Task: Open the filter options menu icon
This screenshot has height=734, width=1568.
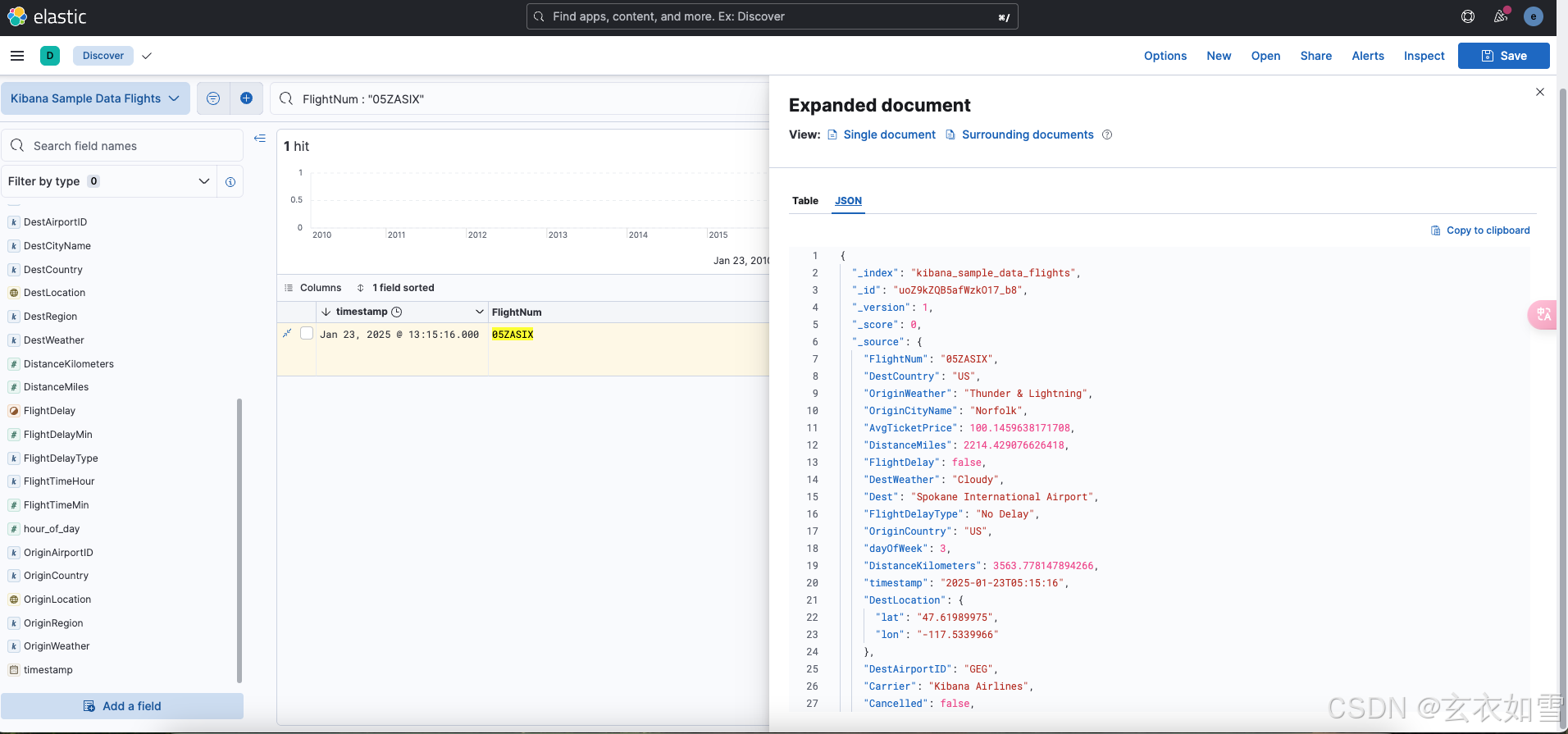Action: [213, 98]
